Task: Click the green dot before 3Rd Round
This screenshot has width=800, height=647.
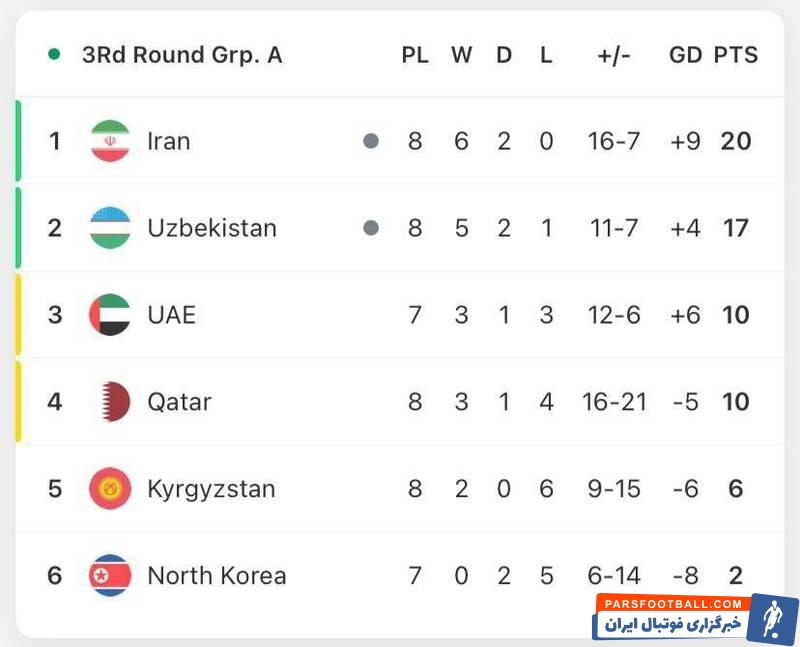Action: click(54, 55)
